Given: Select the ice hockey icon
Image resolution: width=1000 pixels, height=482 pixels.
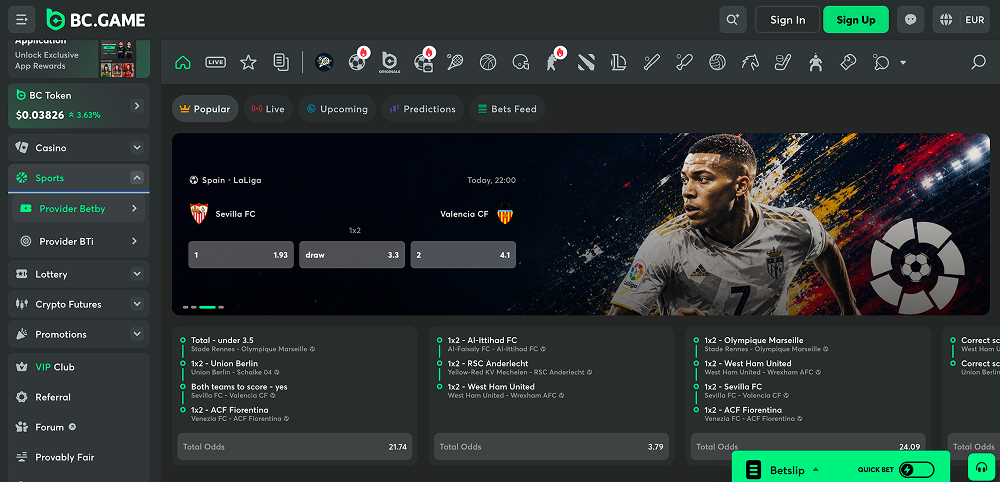Looking at the screenshot, I should 783,62.
